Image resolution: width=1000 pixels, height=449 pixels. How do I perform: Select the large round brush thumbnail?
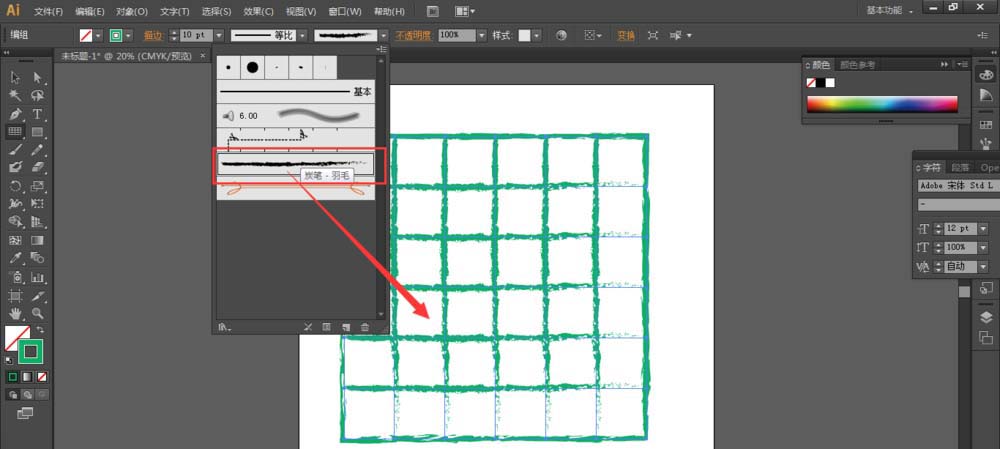(253, 67)
